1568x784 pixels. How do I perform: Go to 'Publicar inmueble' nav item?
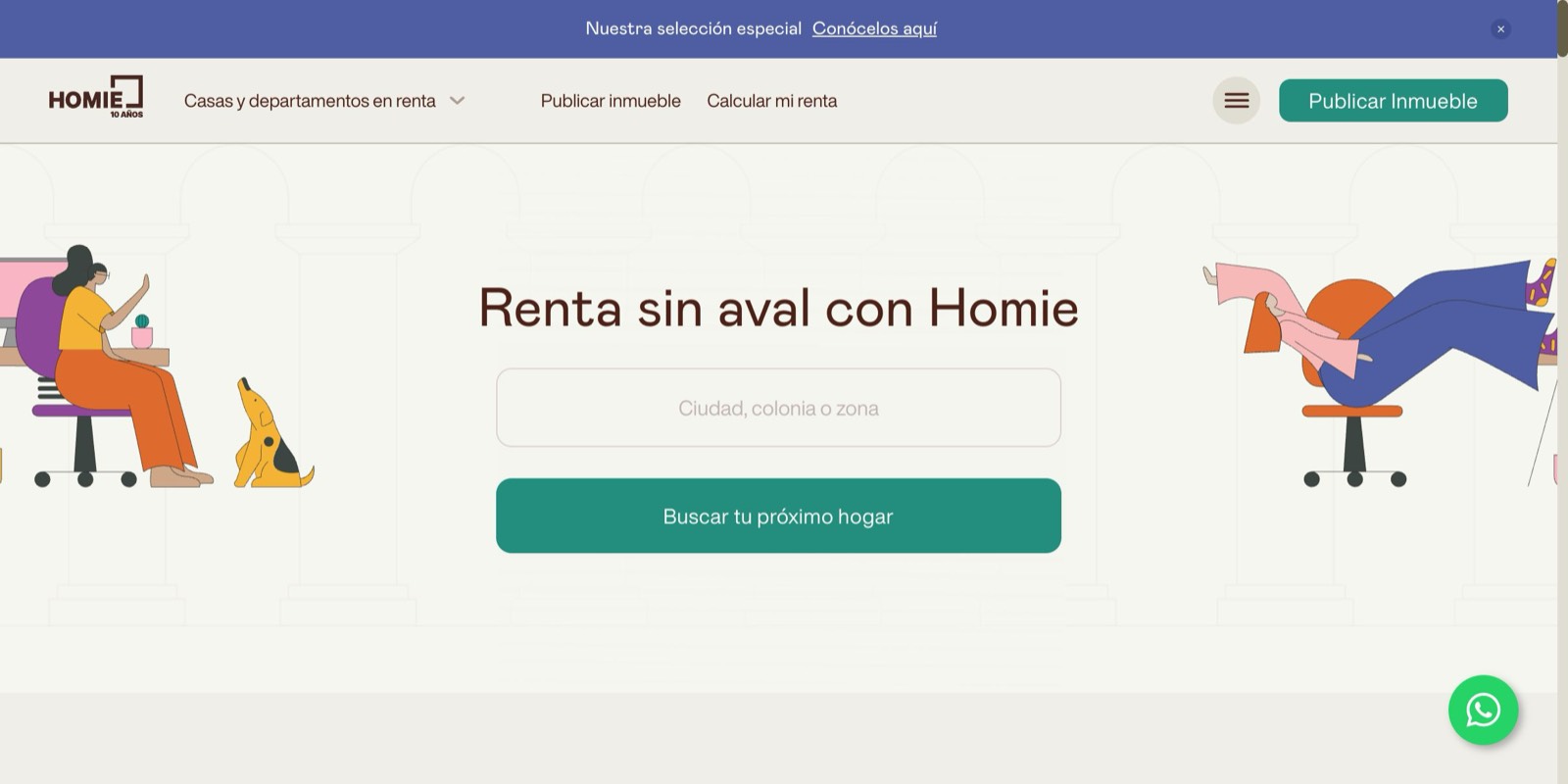(x=610, y=101)
